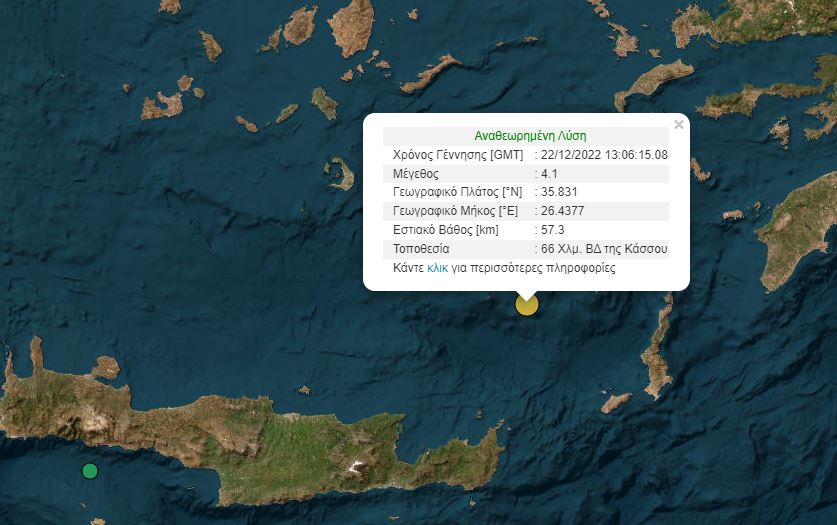
Task: Click the longitude value 26.4377
Action: point(564,211)
